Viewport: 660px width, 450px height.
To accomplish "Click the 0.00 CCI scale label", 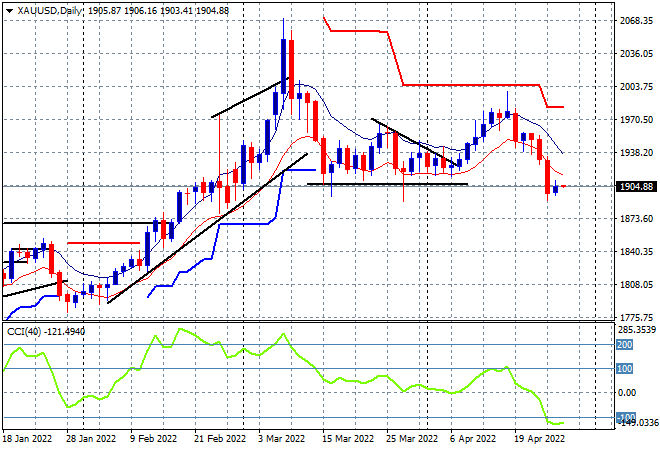I will [627, 393].
